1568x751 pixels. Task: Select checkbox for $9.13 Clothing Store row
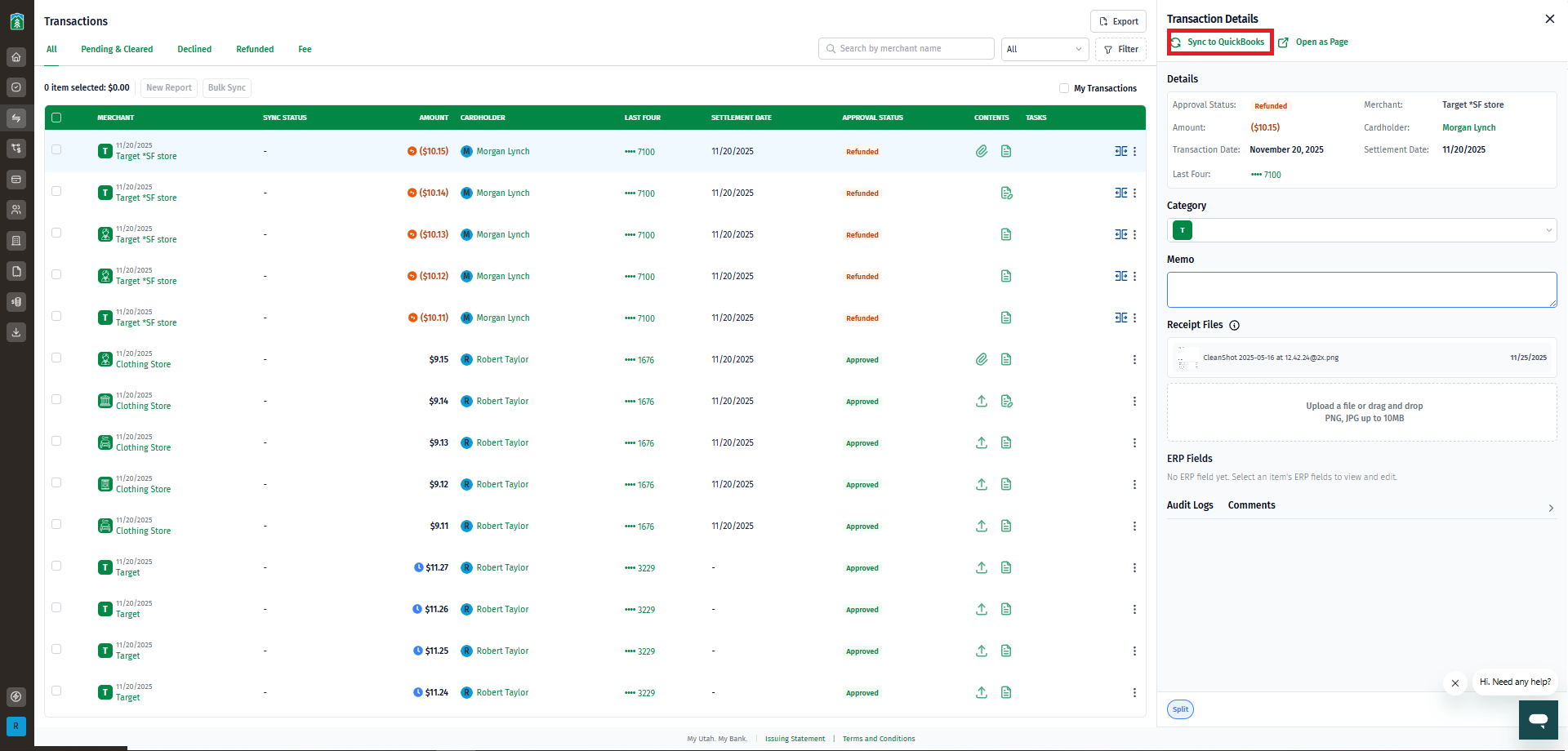click(x=56, y=441)
